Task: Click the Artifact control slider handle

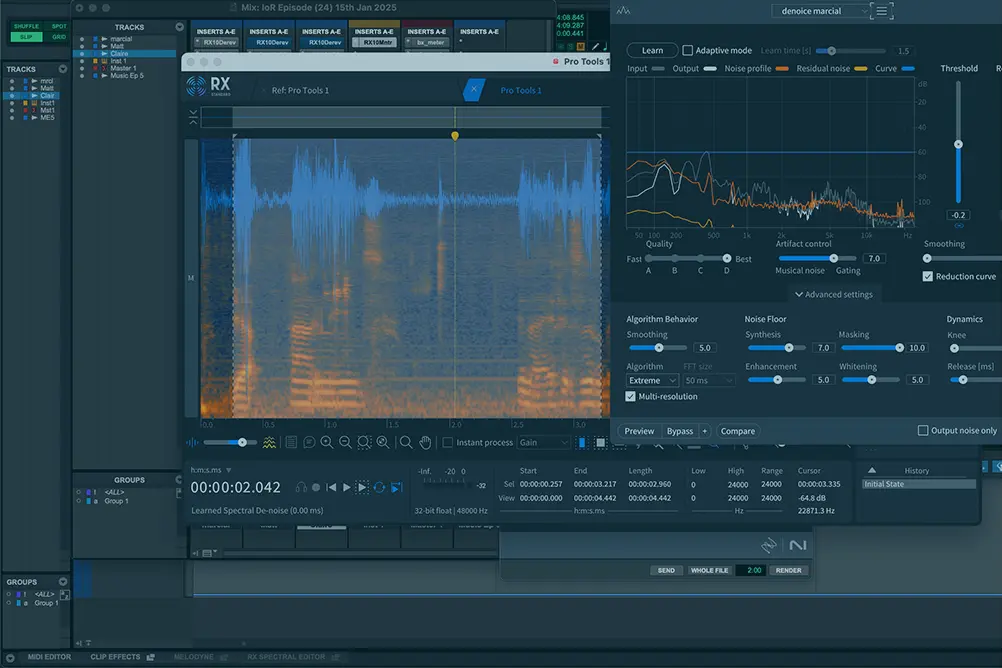Action: [833, 258]
